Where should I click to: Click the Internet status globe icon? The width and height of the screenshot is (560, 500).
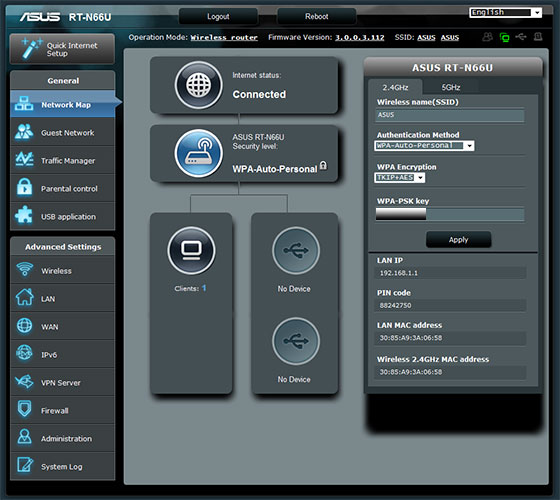[199, 85]
